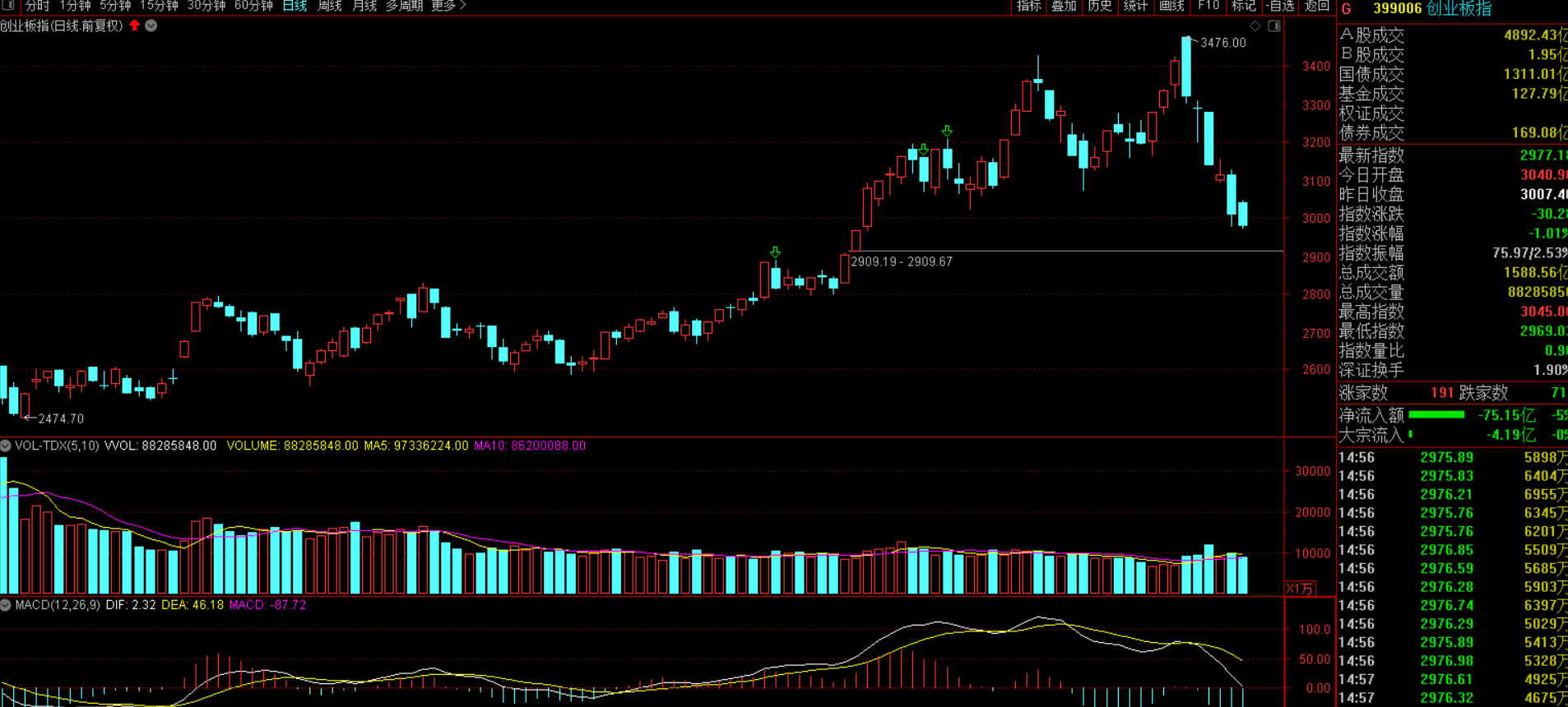1568x707 pixels.
Task: Click -自选 to remove from watchlist
Action: [1280, 6]
